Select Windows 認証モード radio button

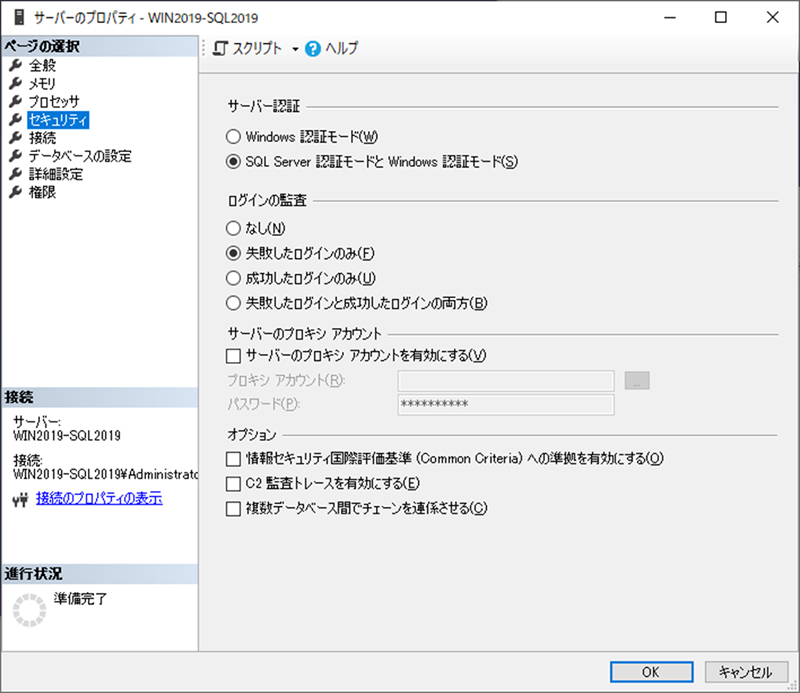click(x=233, y=136)
